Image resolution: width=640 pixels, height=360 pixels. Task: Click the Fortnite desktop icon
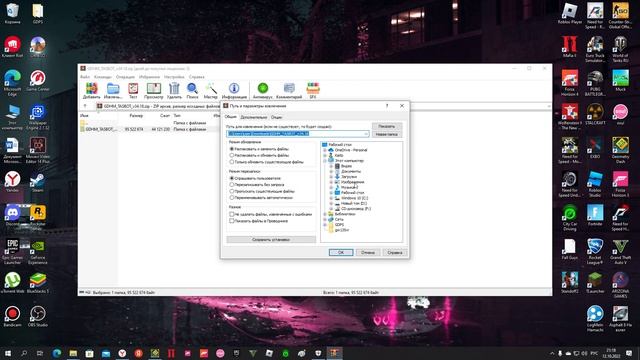595,216
